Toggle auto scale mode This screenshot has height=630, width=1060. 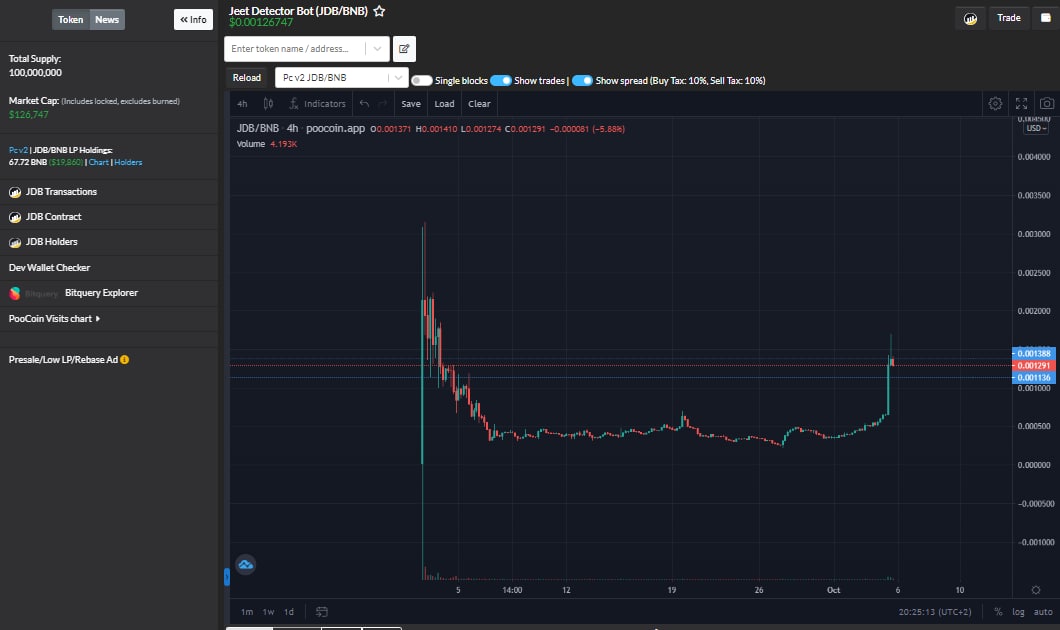pos(1043,612)
